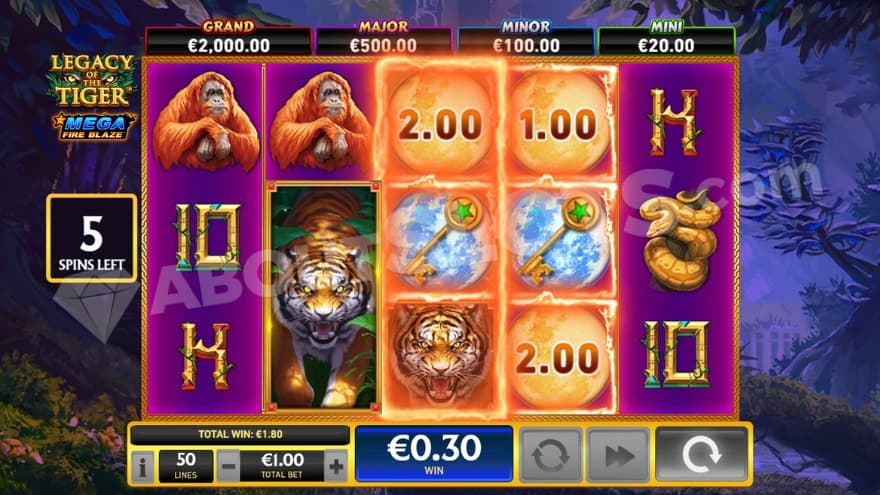This screenshot has height=495, width=880.
Task: Click the Major €500.00 jackpot panel
Action: (x=383, y=39)
